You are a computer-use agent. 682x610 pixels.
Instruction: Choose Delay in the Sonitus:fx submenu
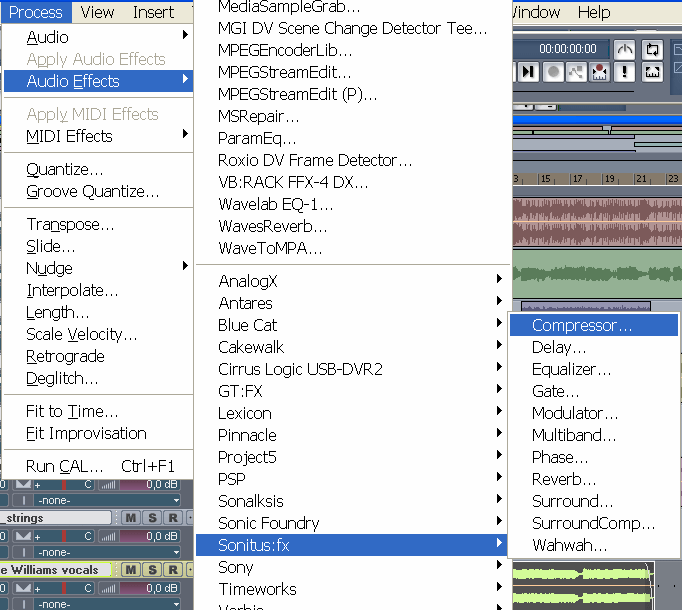[x=594, y=347]
